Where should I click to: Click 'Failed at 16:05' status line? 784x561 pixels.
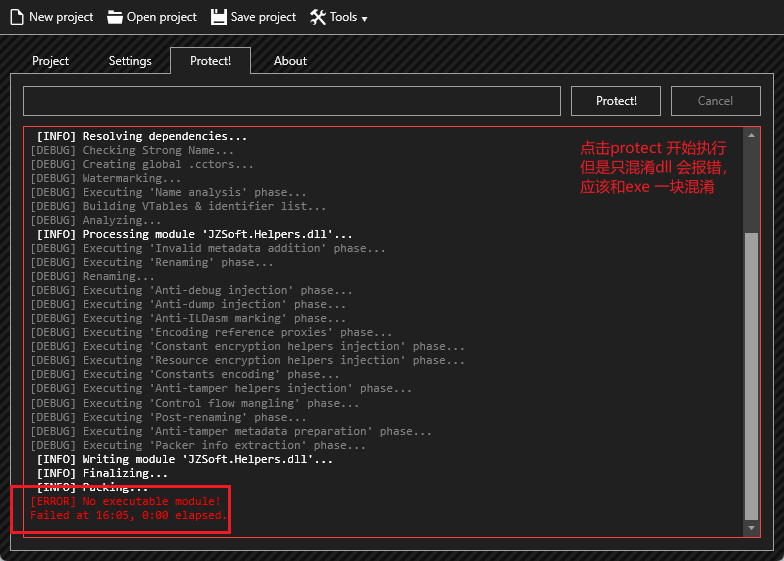pos(128,515)
